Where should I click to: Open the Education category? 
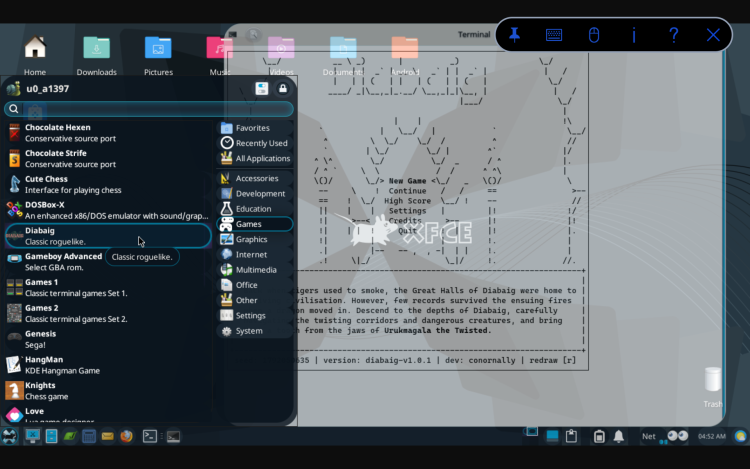(255, 209)
